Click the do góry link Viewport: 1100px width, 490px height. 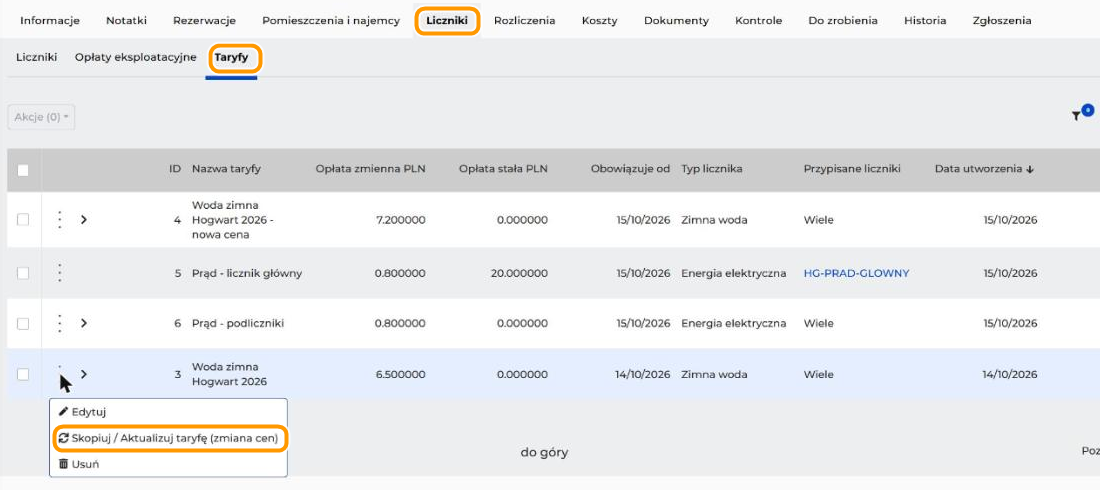tap(544, 453)
